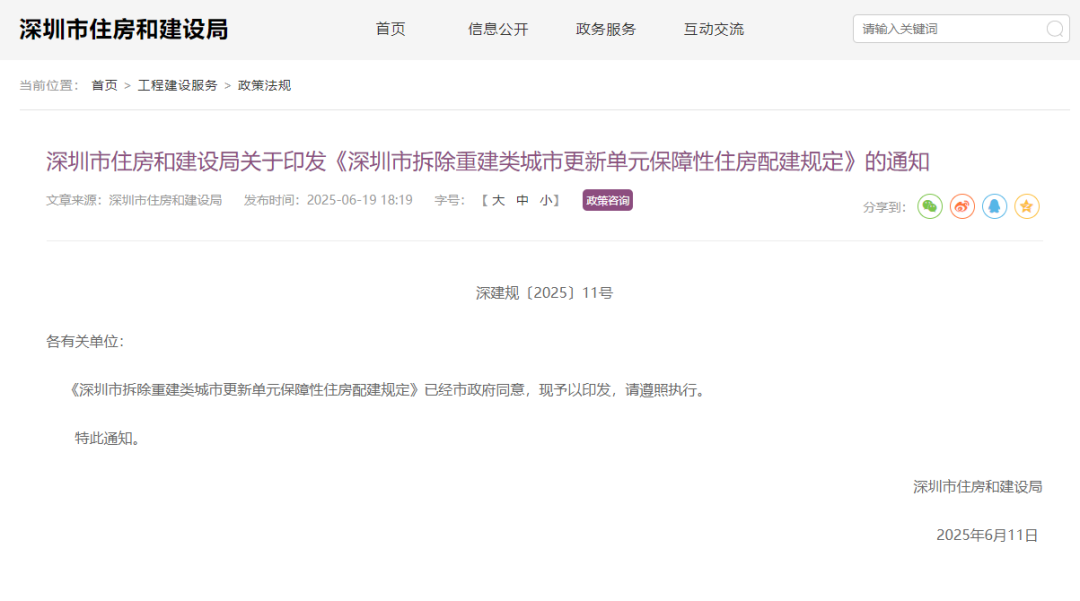This screenshot has height=601, width=1080.
Task: Click the 分享到 label
Action: [884, 207]
